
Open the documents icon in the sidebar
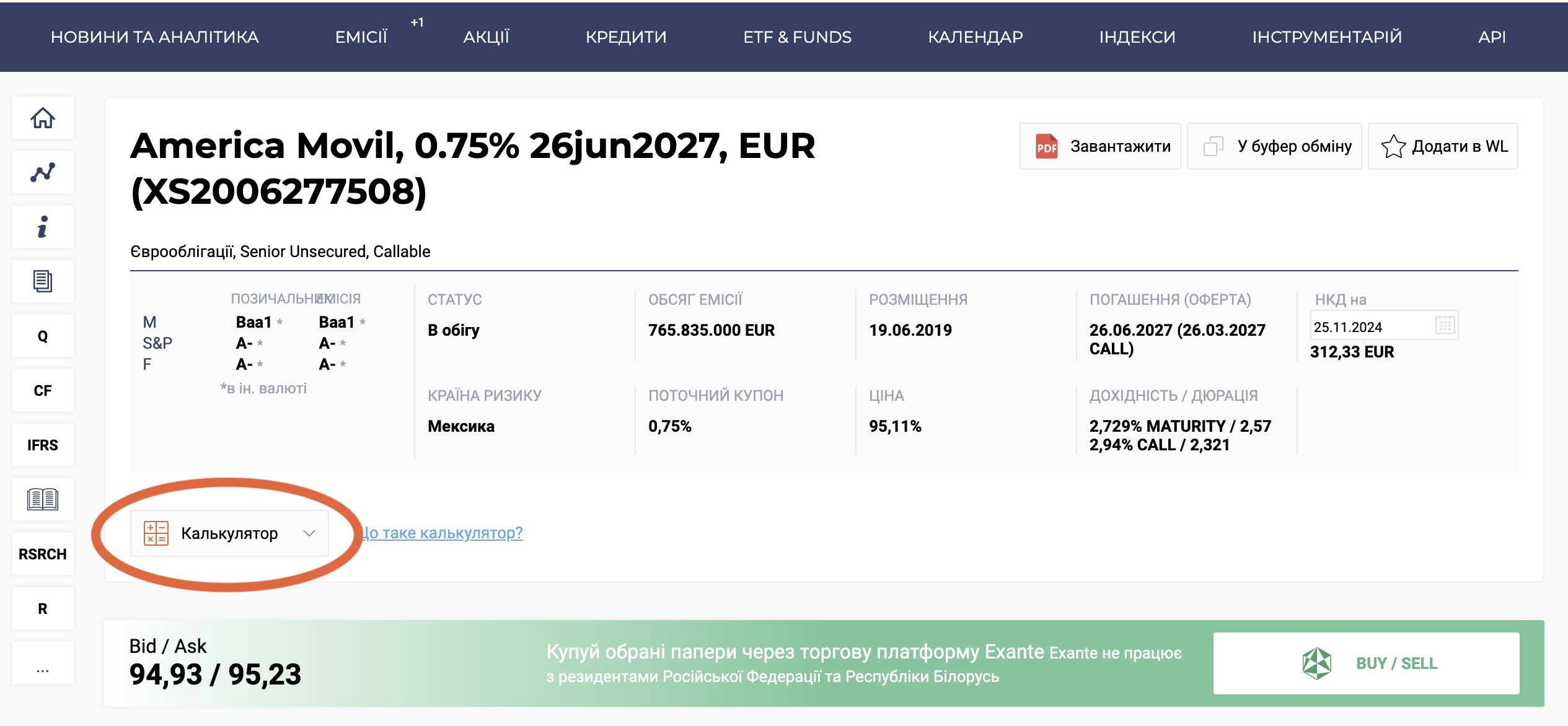43,281
